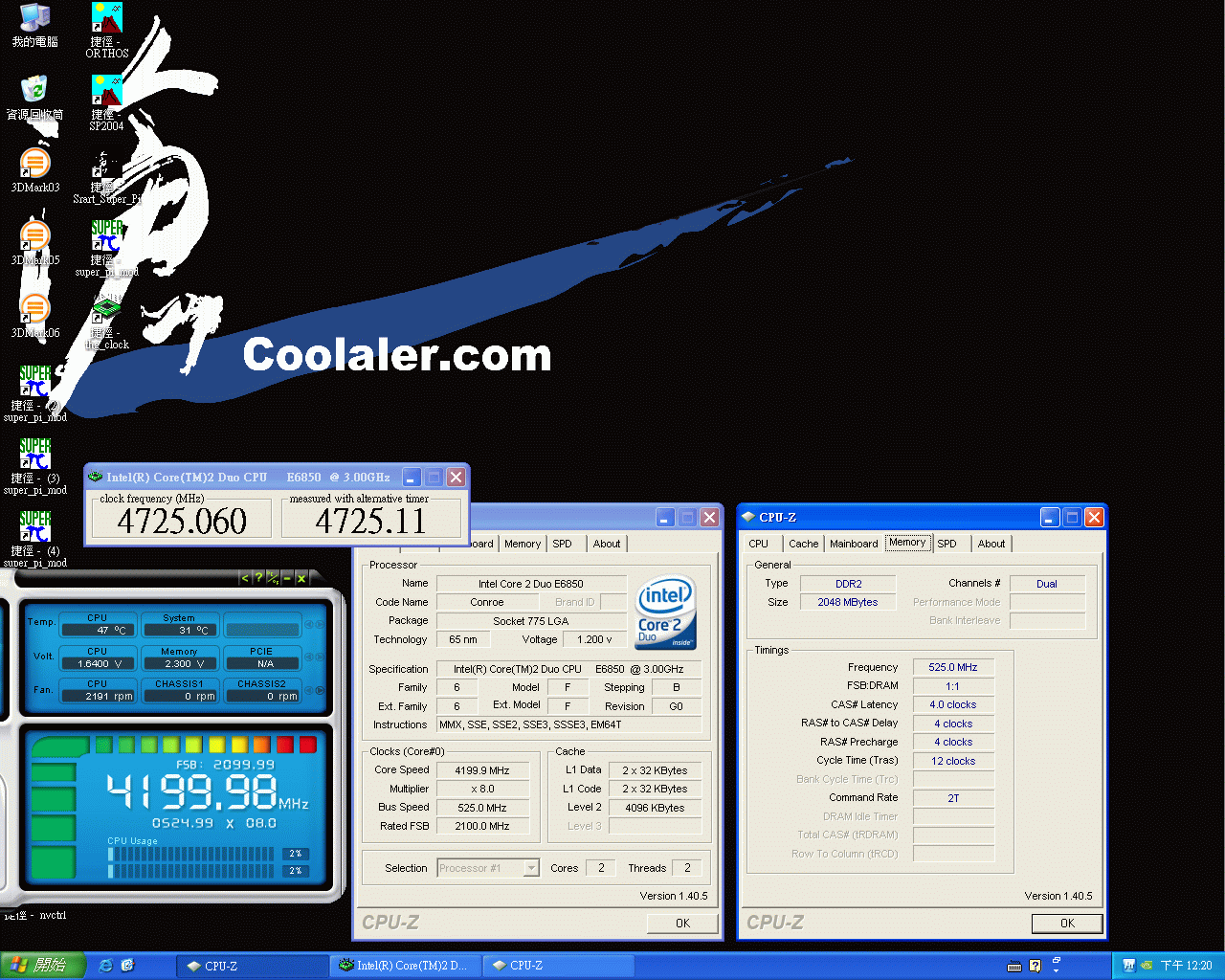The image size is (1225, 980).
Task: Click the green minus minimize icon in monitor widget
Action: click(286, 578)
